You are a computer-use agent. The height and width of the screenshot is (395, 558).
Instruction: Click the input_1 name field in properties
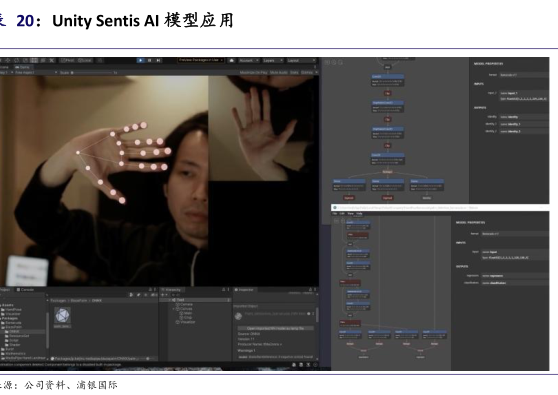click(x=523, y=93)
